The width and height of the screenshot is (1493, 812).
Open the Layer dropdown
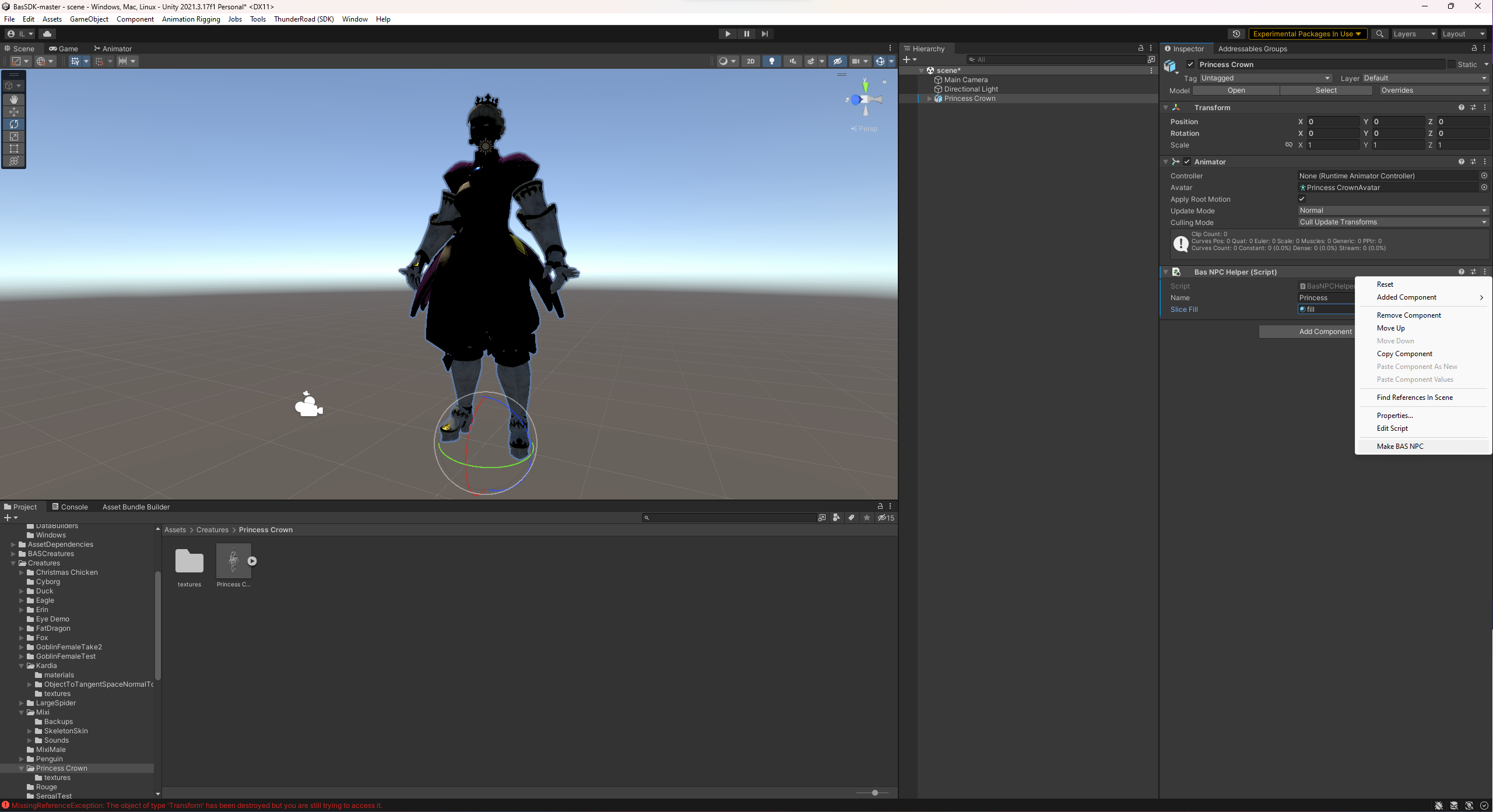pos(1425,78)
